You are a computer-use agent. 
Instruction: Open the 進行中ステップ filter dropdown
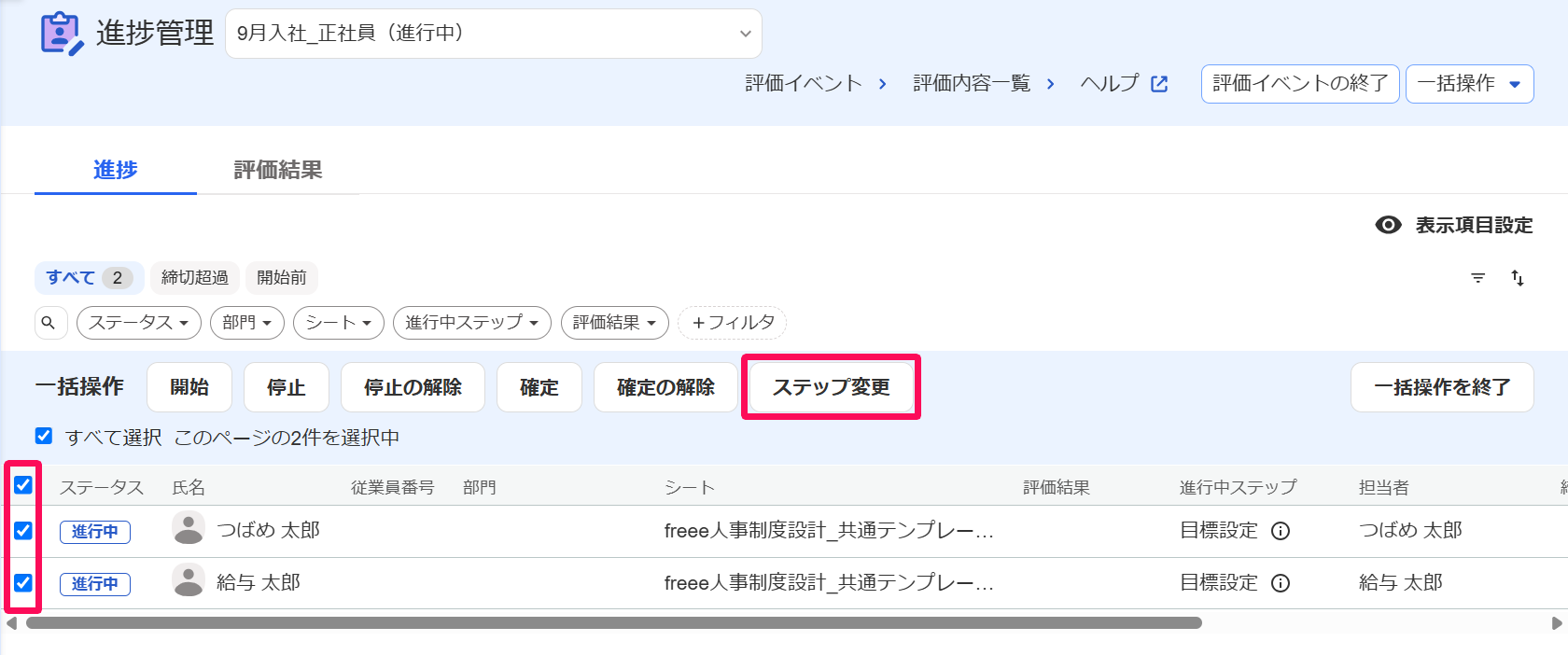[x=472, y=323]
